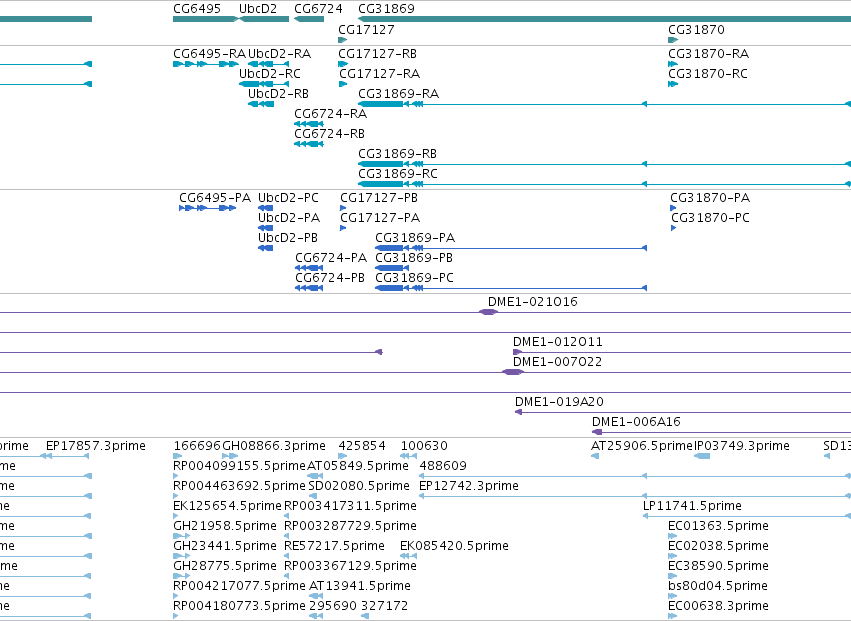Select protein CG31870-PA label
Screen dimensions: 851x621
pos(710,198)
